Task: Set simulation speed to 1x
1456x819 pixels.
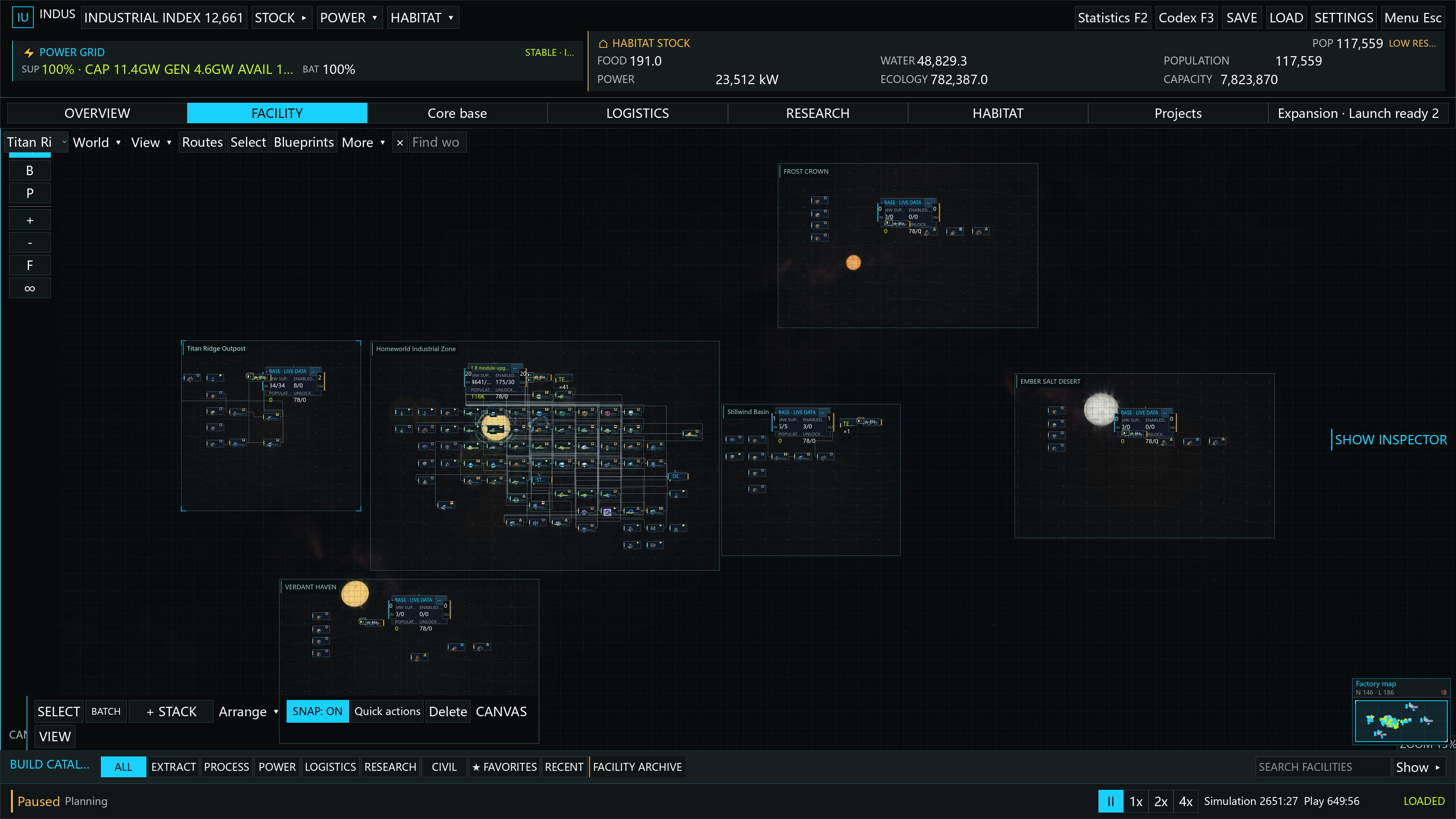Action: click(x=1136, y=802)
